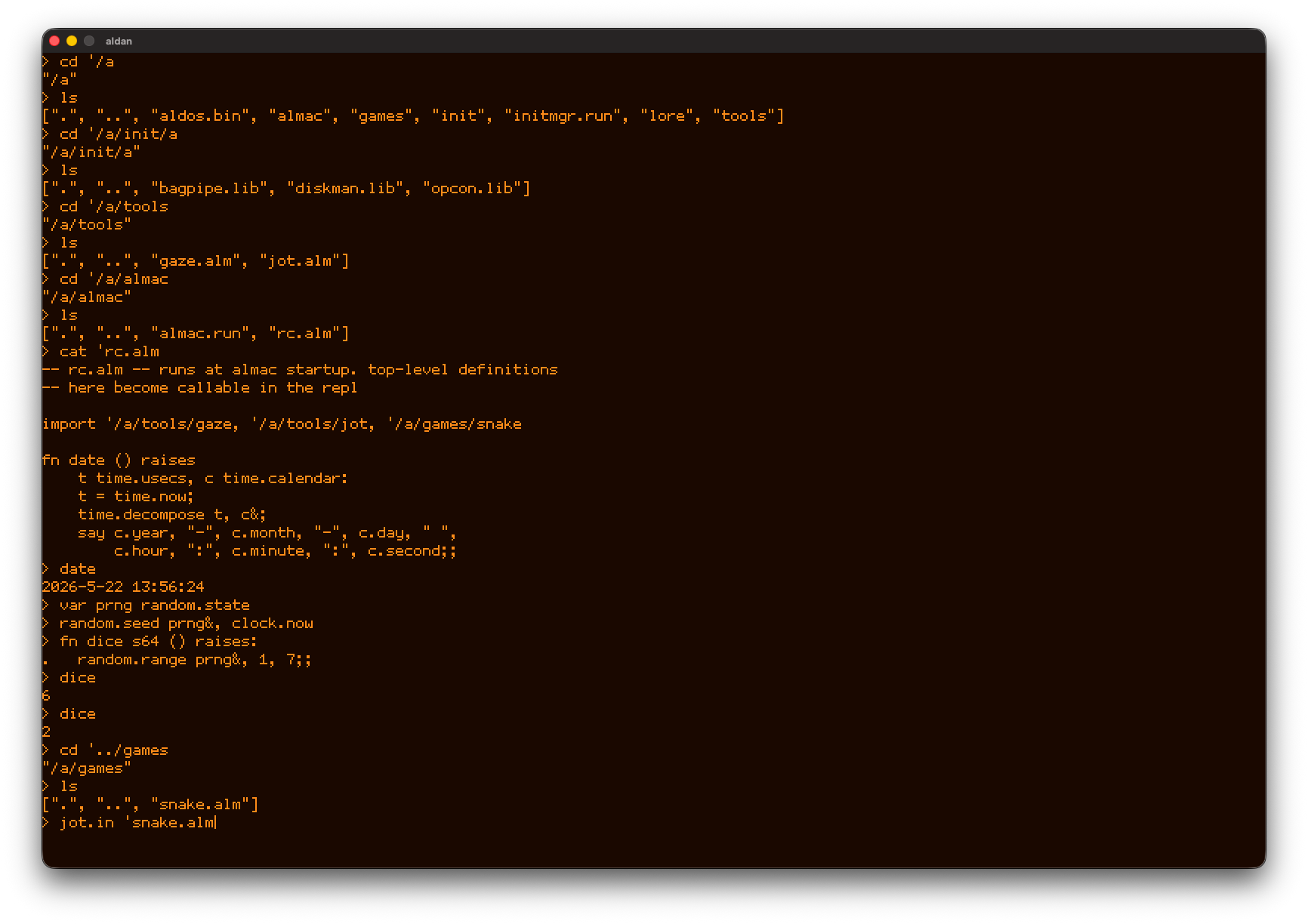This screenshot has width=1308, height=924.
Task: Click the cd '/a/init/a command line
Action: tap(110, 134)
